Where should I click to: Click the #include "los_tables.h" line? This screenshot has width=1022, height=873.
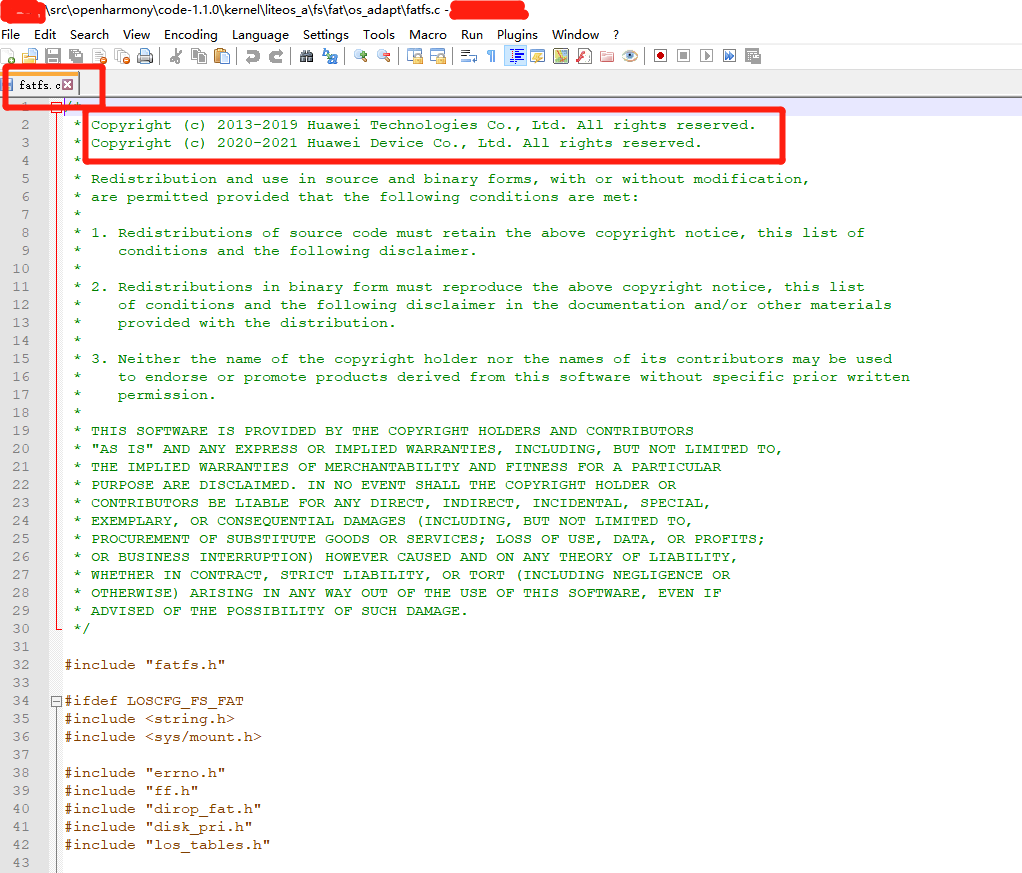pos(168,845)
